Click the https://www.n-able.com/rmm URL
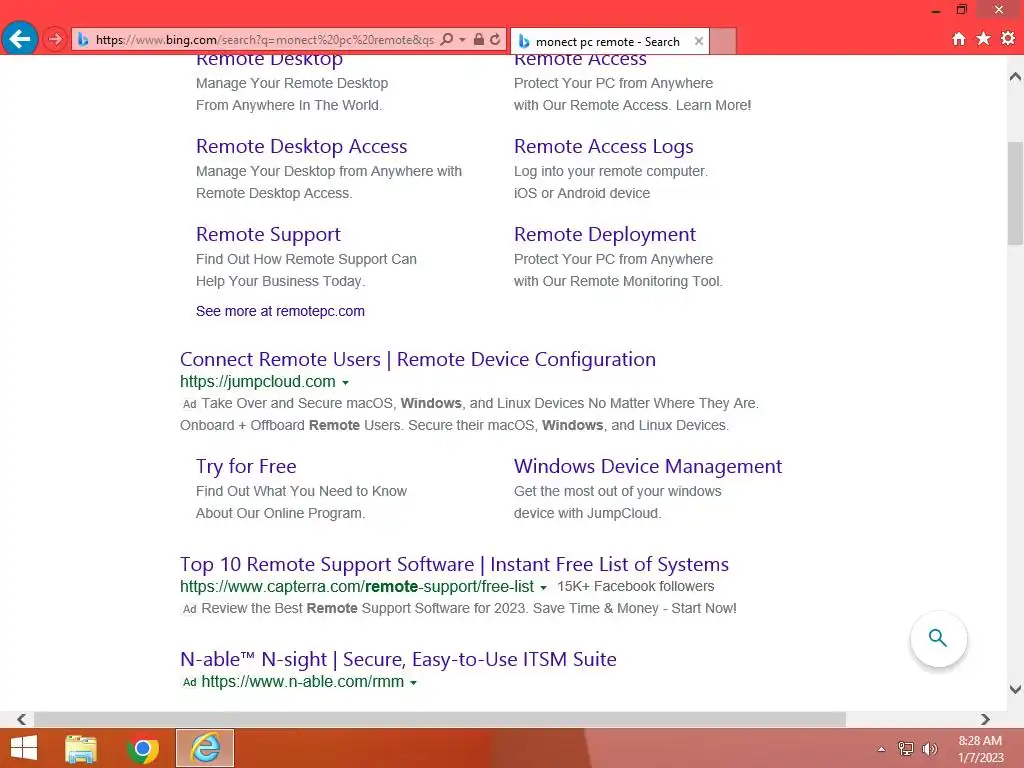The image size is (1024, 768). pos(302,682)
